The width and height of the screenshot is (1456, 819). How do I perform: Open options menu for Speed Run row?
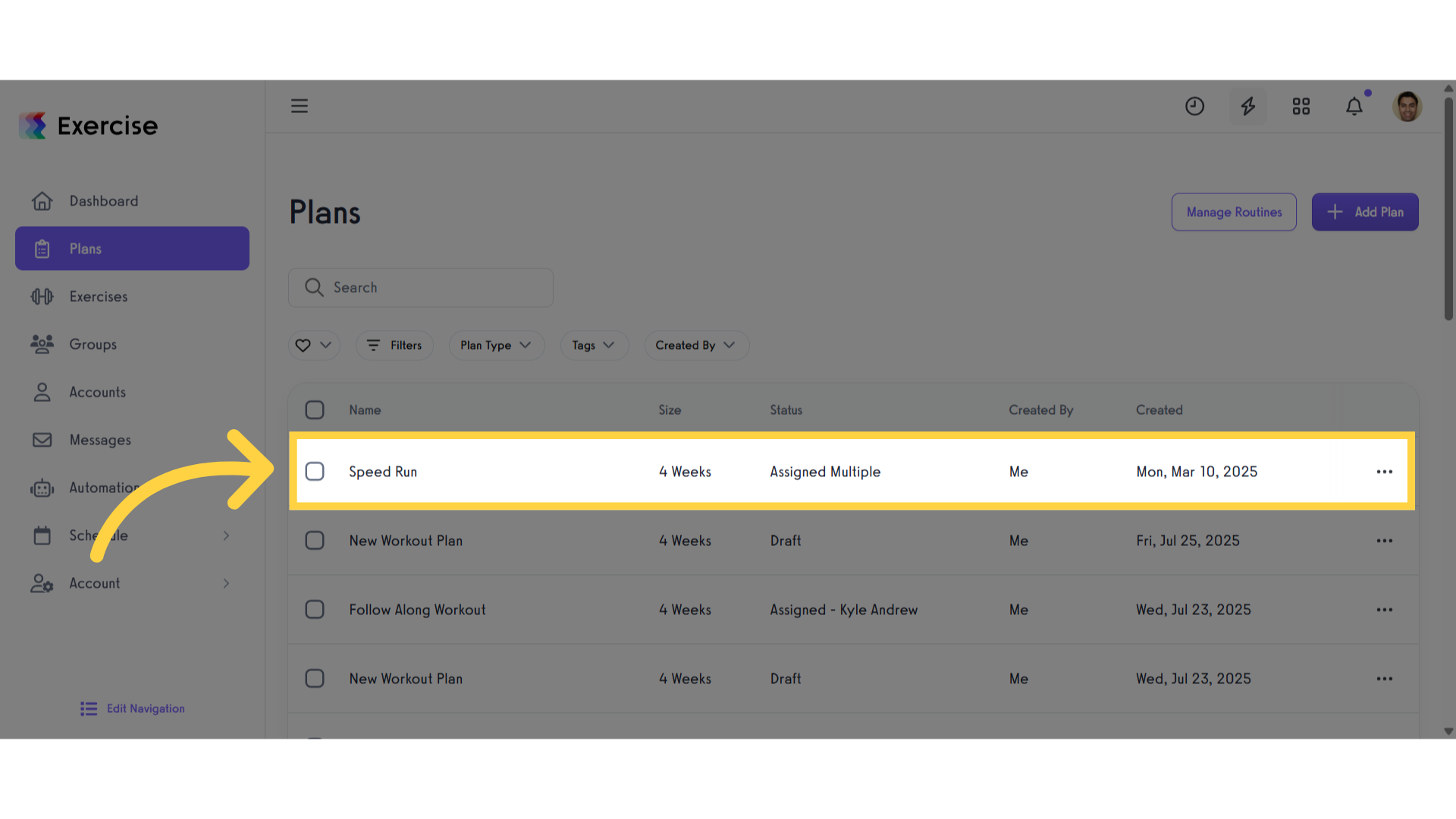point(1385,472)
